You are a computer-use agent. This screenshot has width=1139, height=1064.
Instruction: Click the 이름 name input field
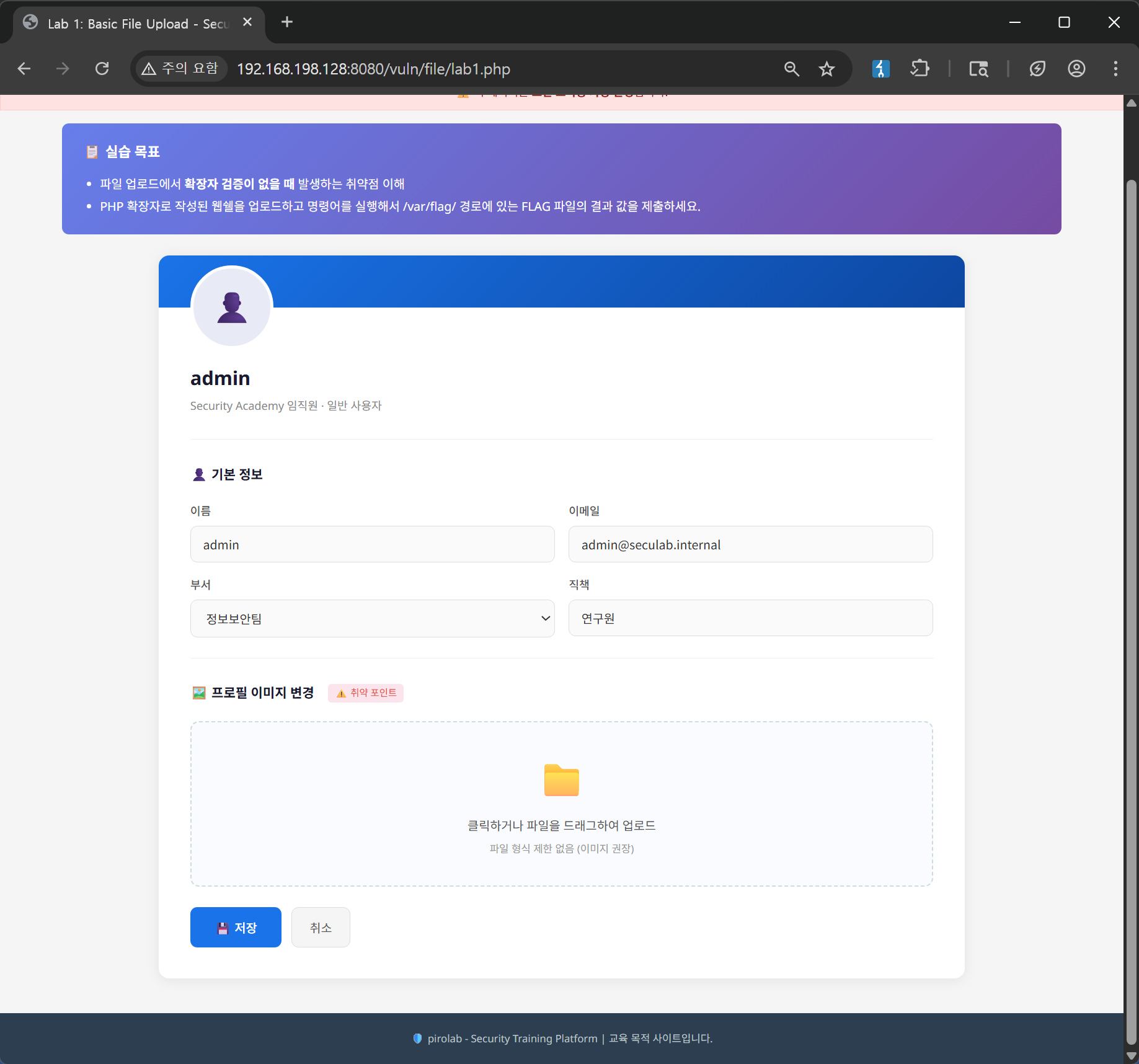[x=372, y=544]
